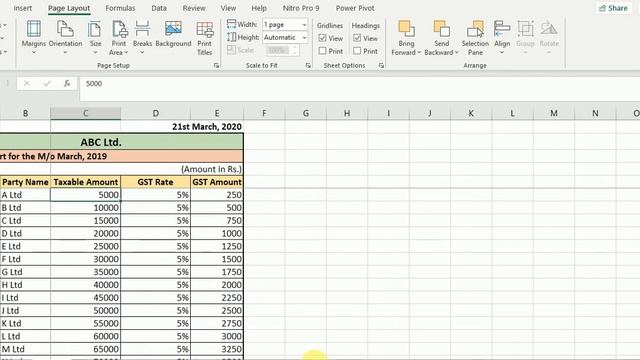Cancel the entry with the X icon
640x360 pixels.
click(27, 84)
